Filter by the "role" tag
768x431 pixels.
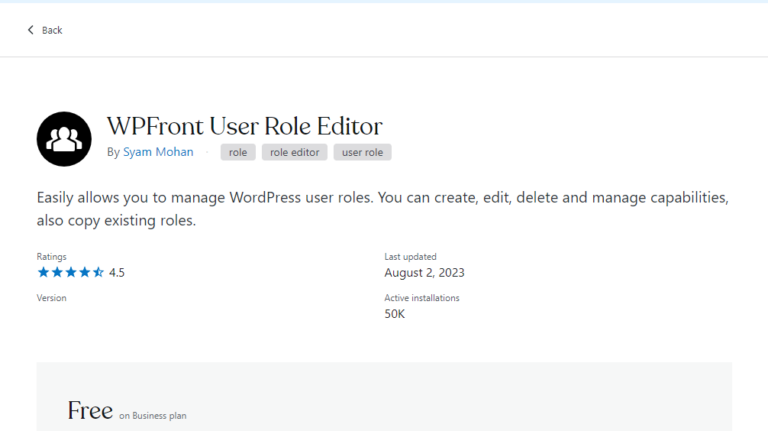pos(238,152)
